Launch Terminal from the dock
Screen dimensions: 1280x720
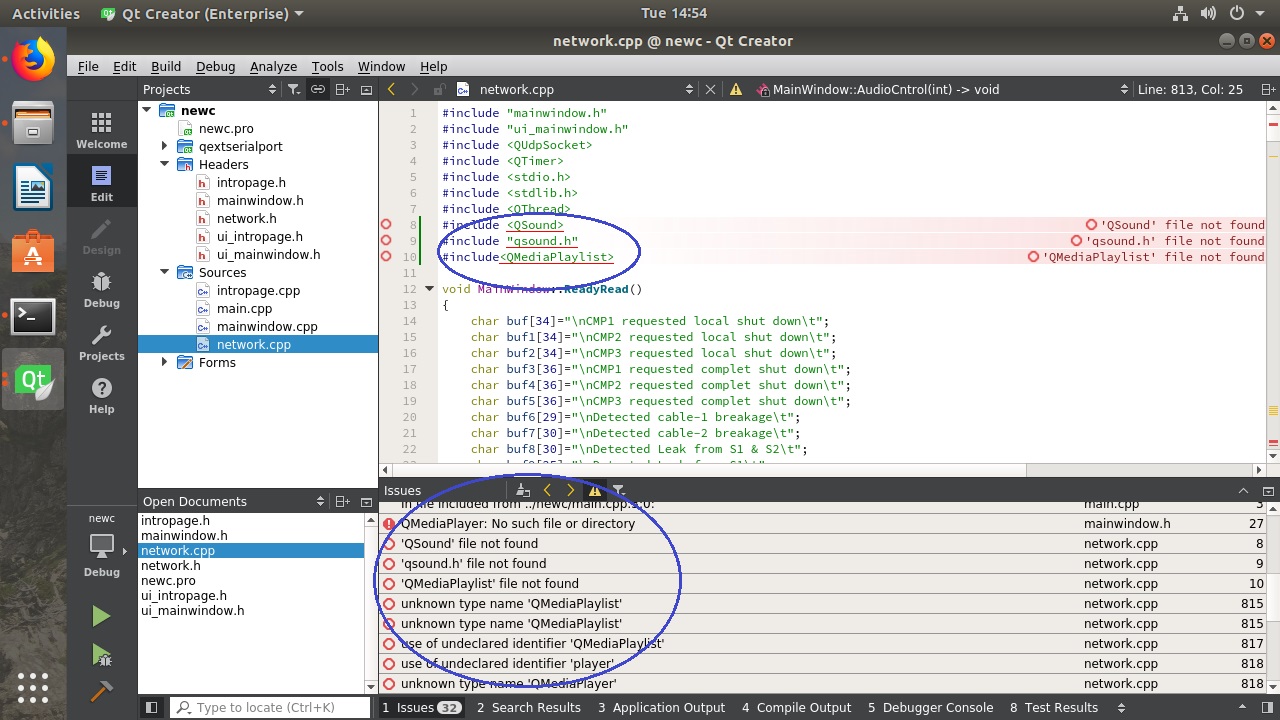33,317
